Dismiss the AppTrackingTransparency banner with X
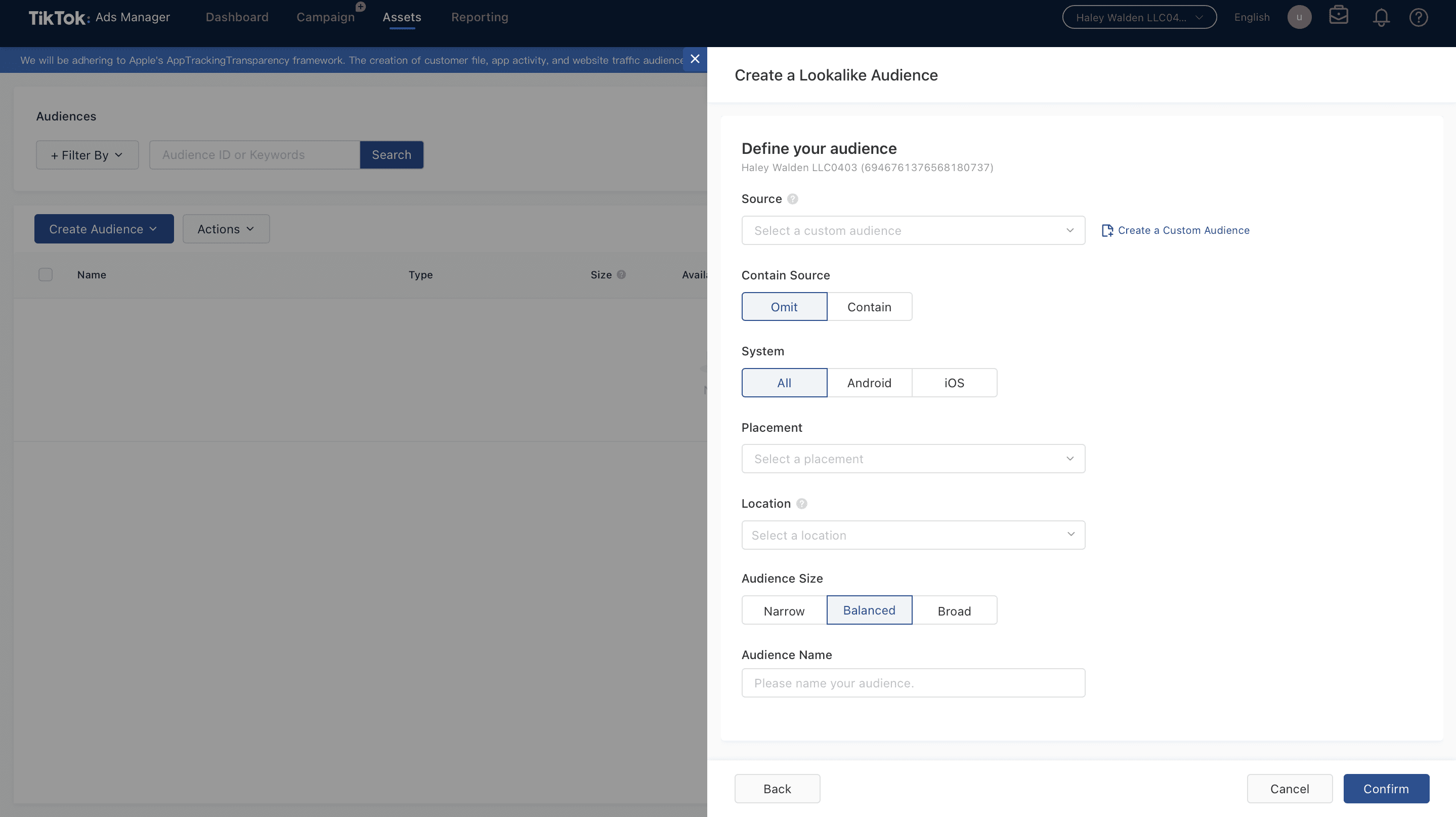 point(695,59)
